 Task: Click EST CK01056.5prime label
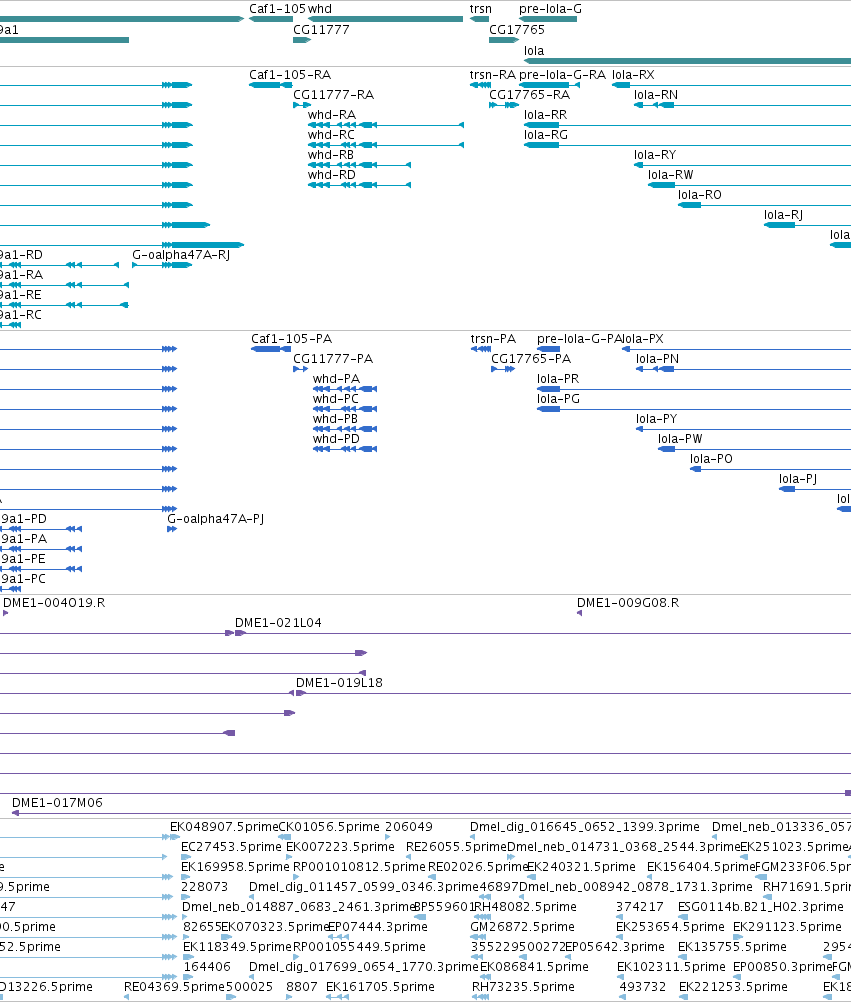(329, 827)
